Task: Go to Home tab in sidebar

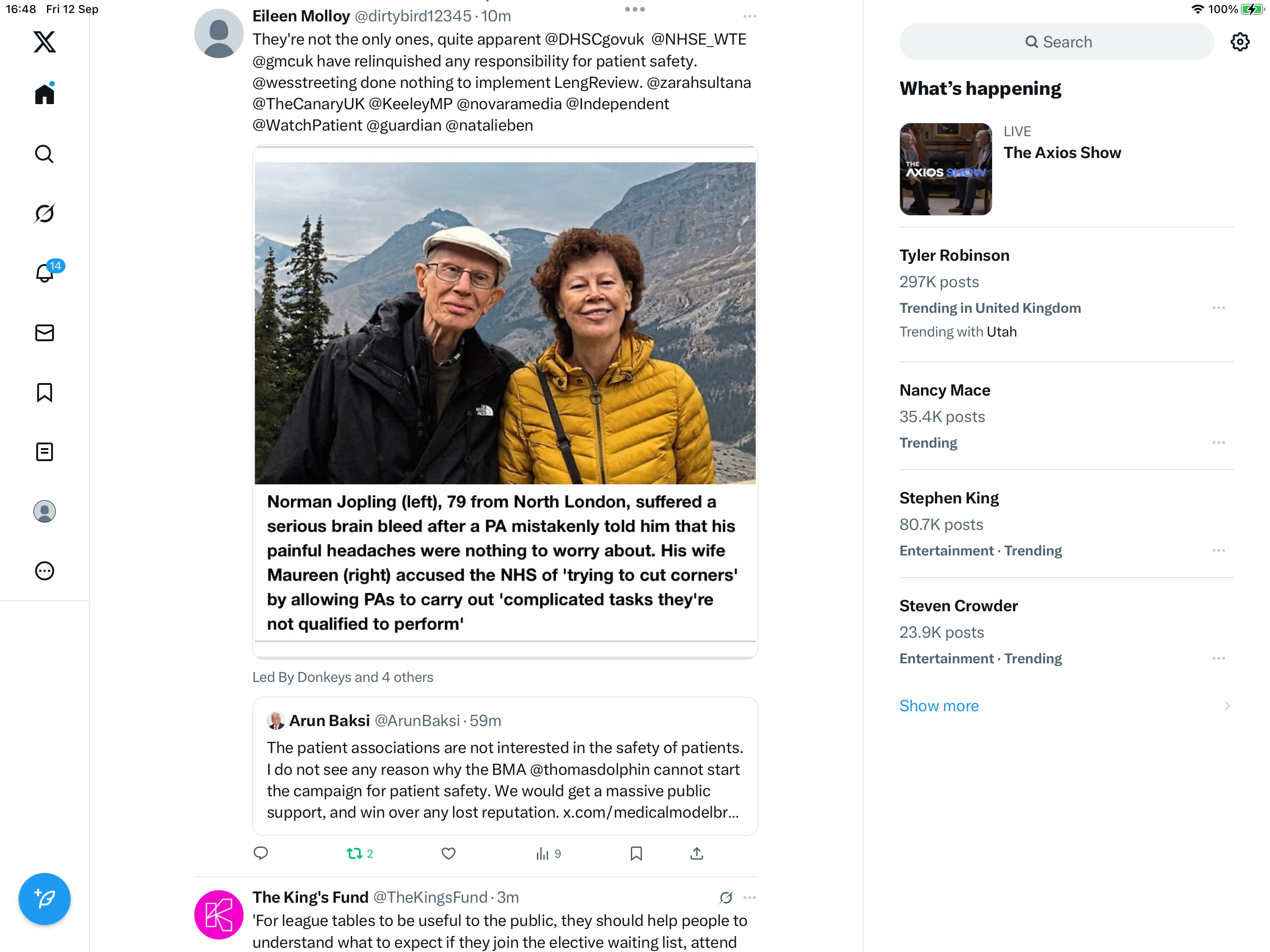Action: click(x=44, y=94)
